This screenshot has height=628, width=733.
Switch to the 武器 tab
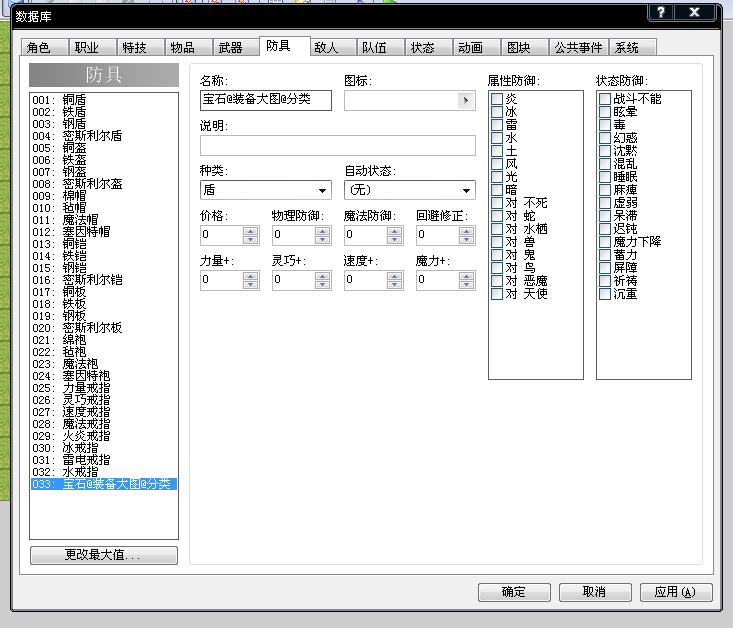tap(237, 47)
